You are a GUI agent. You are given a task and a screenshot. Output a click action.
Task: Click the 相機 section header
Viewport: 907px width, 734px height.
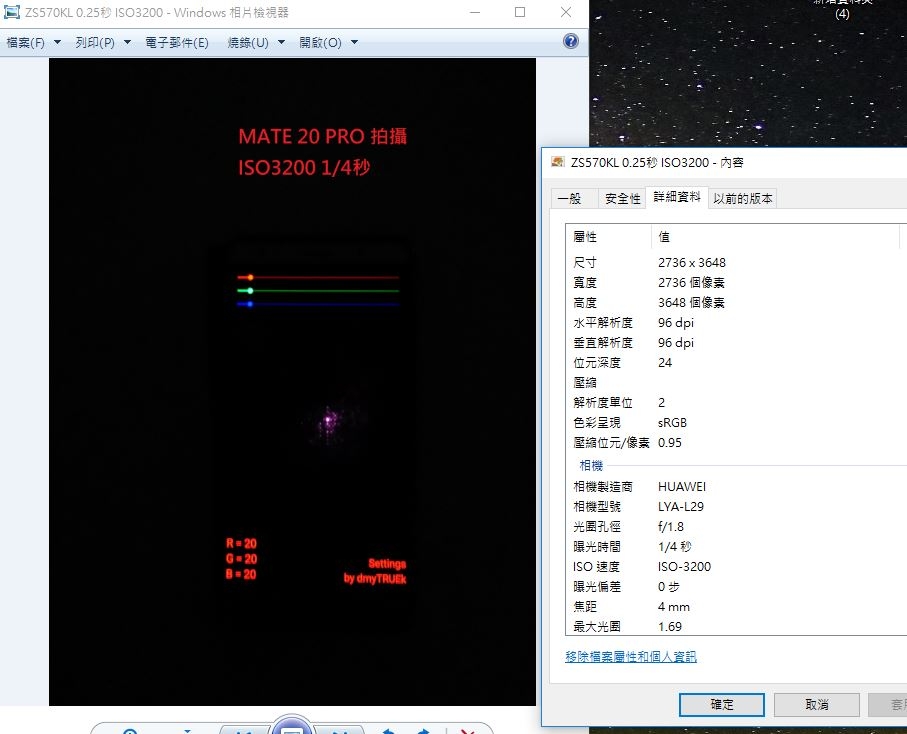[591, 465]
